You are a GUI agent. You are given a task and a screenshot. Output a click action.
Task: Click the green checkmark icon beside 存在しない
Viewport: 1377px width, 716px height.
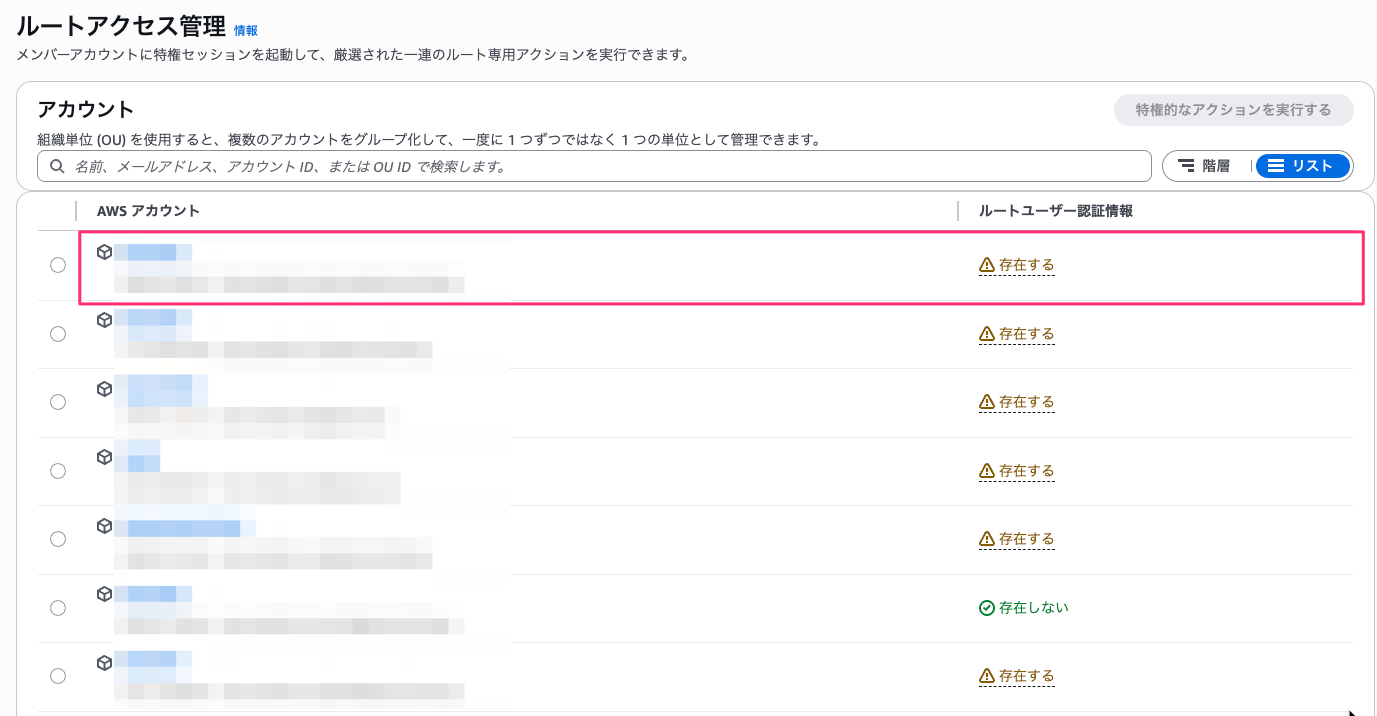click(987, 608)
